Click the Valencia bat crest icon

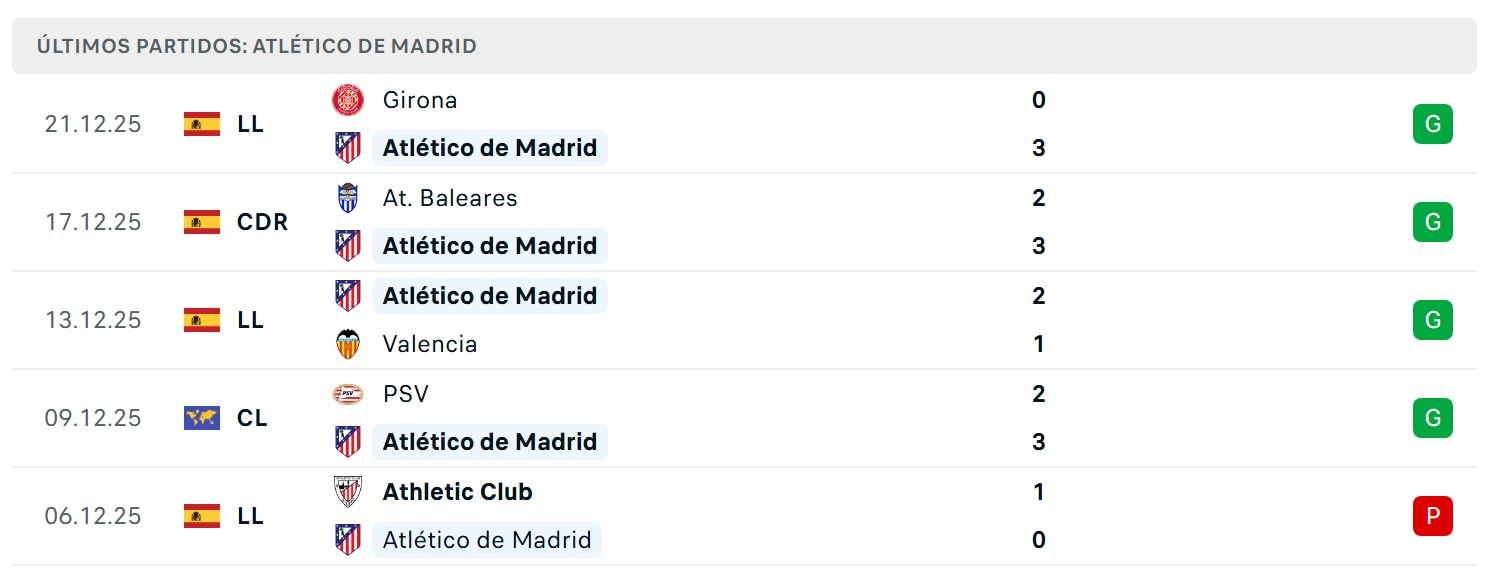[348, 344]
